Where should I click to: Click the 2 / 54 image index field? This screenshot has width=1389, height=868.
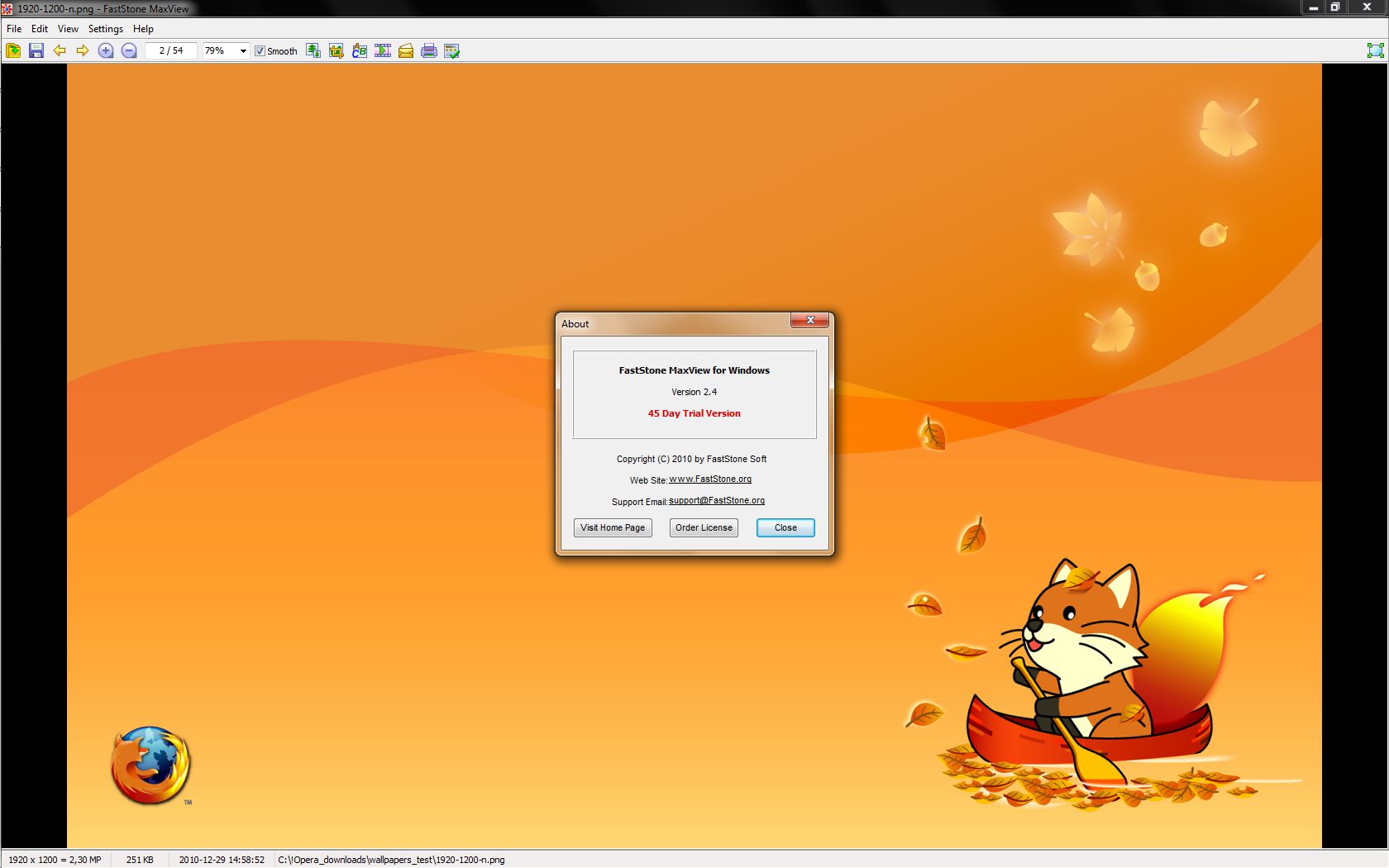point(171,51)
